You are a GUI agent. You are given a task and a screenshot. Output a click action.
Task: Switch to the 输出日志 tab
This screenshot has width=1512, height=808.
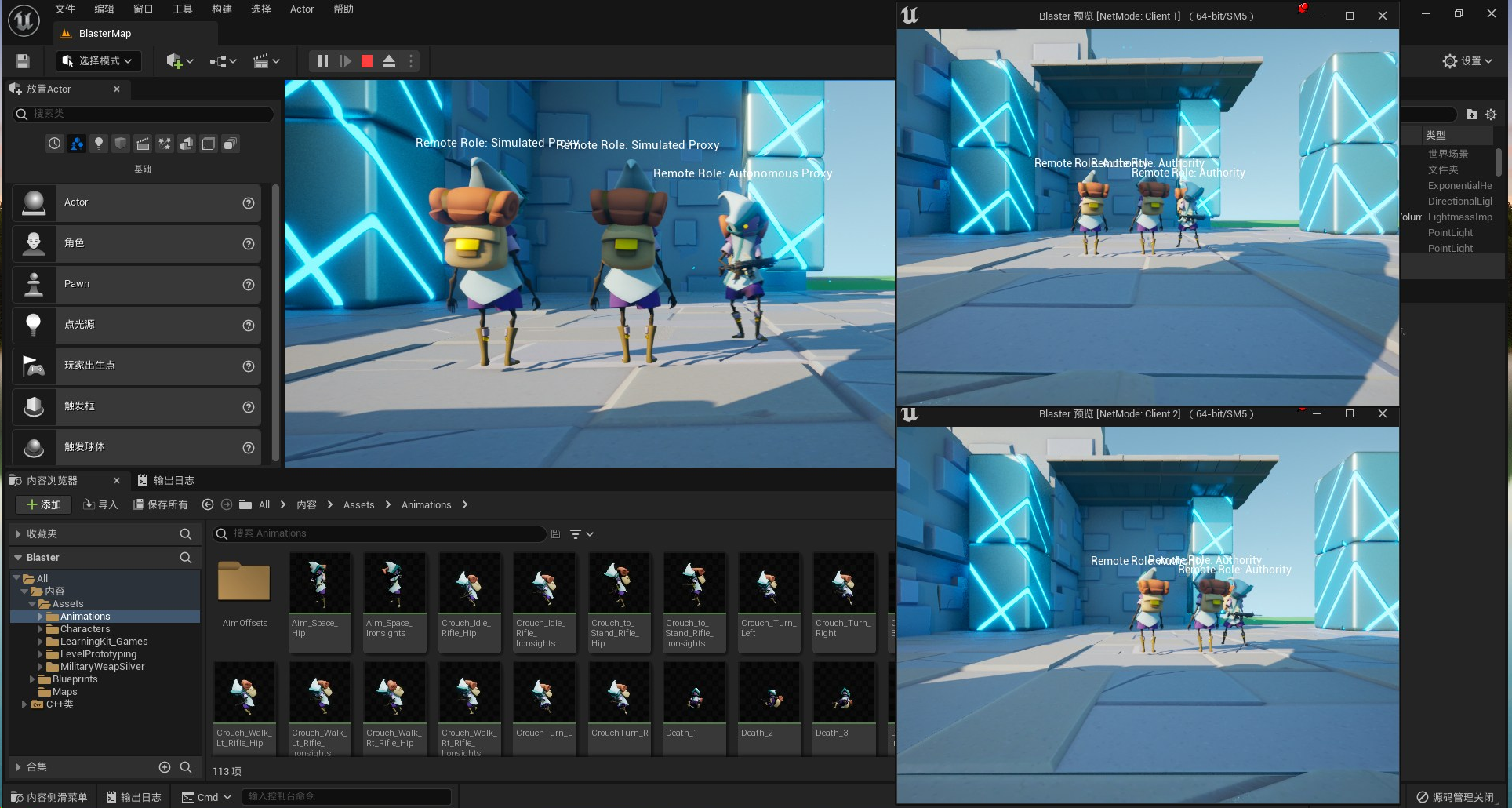pos(165,480)
